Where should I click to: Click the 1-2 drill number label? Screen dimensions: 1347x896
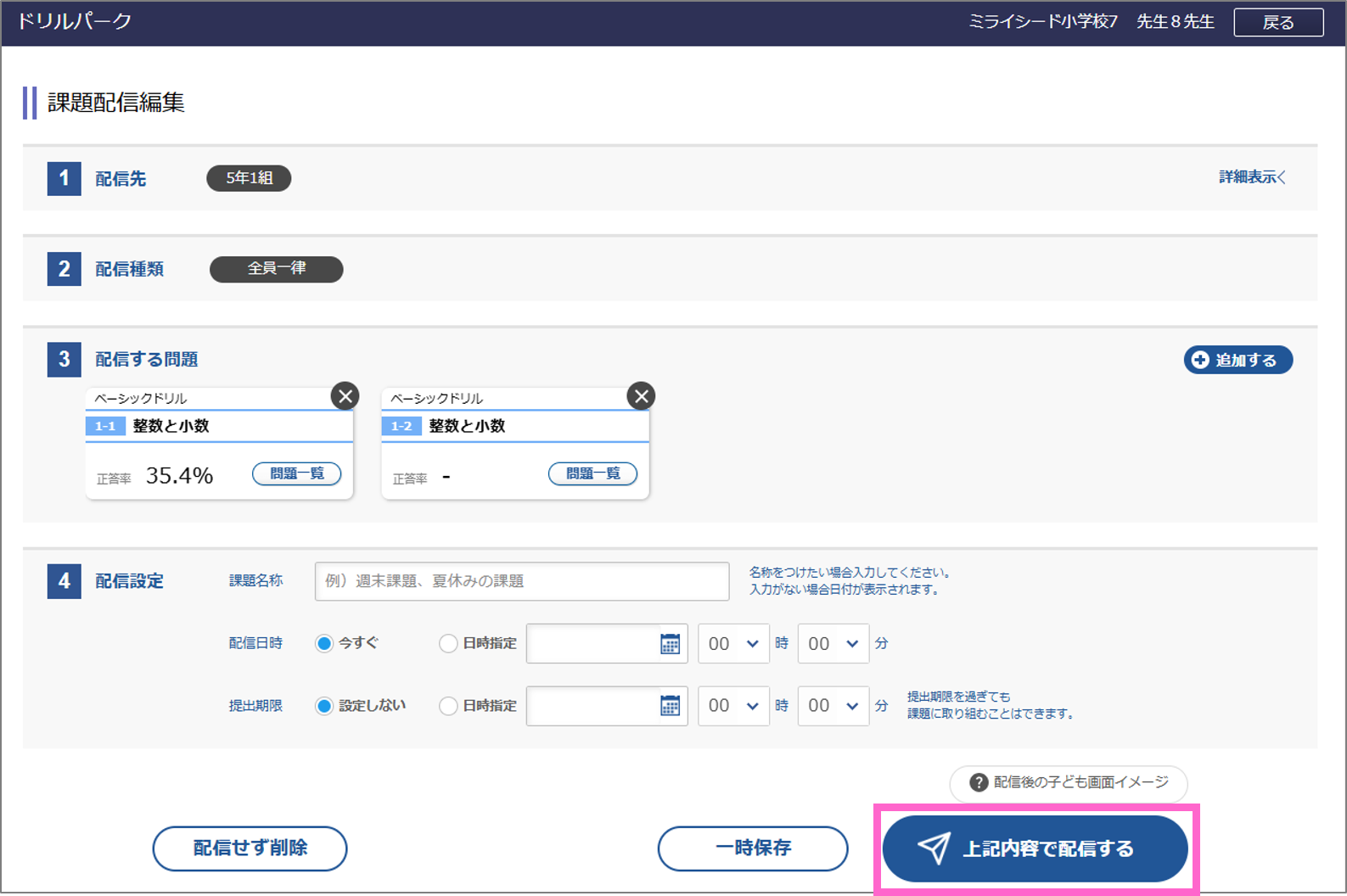coord(401,426)
